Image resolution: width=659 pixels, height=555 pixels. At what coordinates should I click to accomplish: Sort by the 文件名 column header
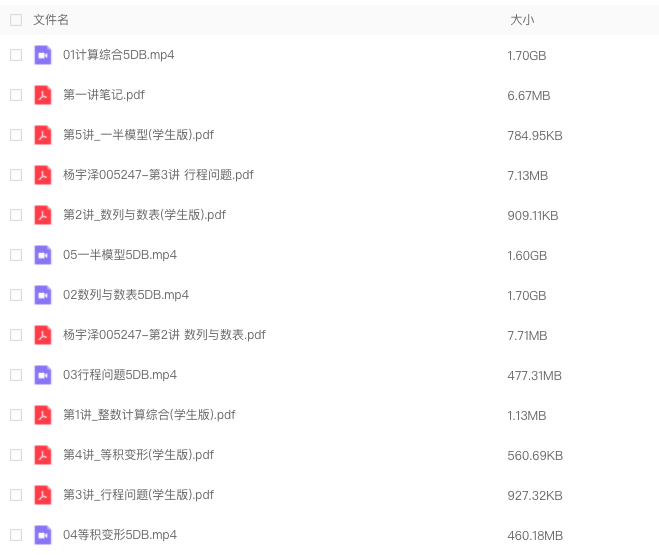(x=51, y=20)
